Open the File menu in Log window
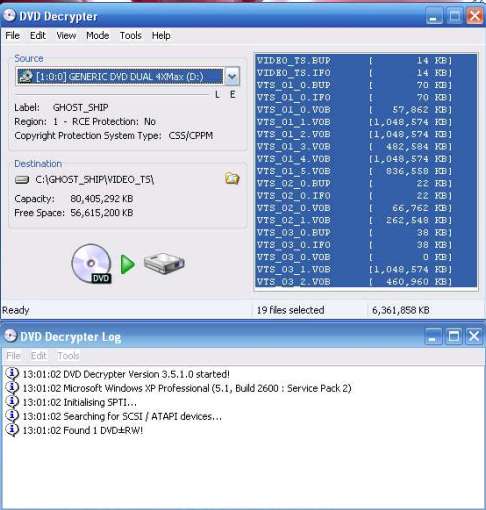 13,356
